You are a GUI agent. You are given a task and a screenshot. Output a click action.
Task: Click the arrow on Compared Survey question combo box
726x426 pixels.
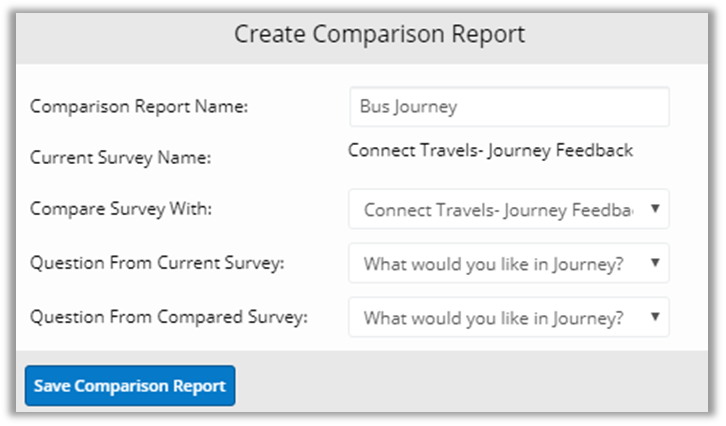(x=654, y=318)
